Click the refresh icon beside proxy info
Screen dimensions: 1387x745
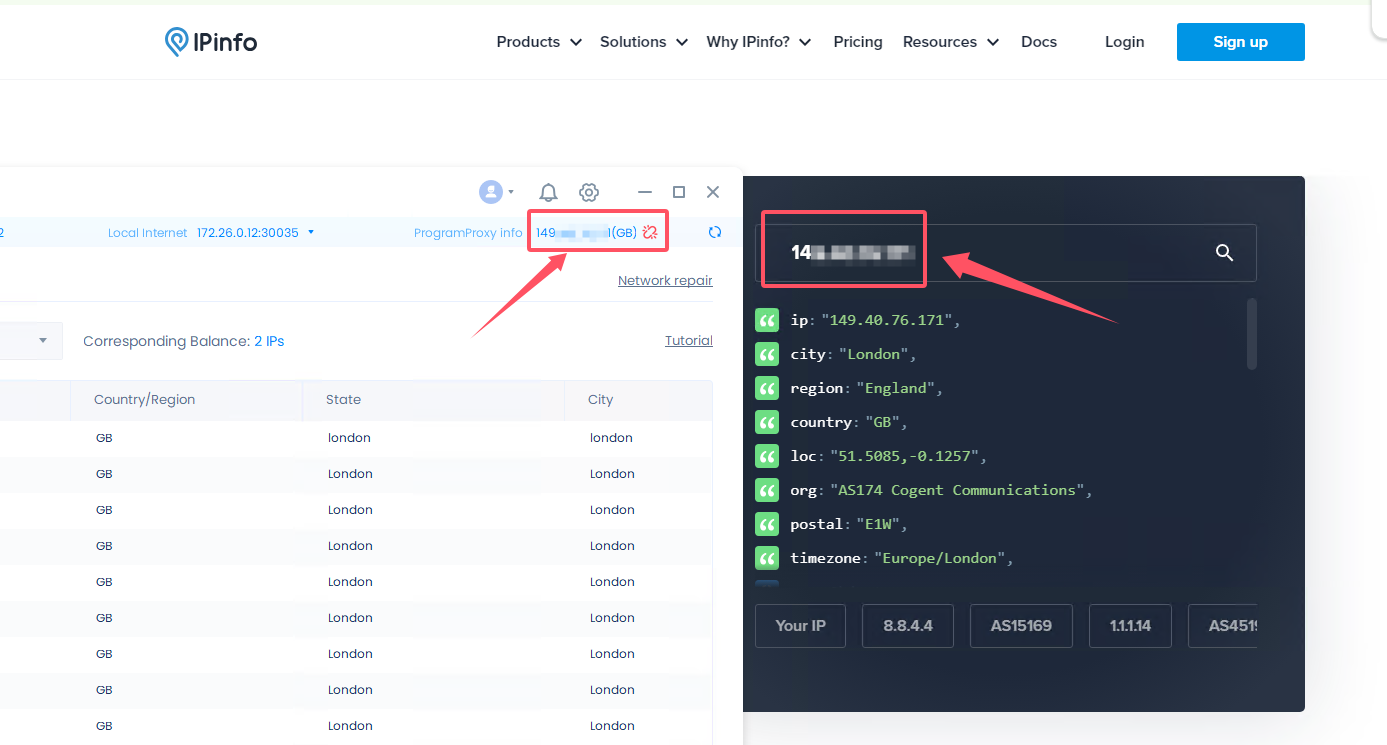point(715,233)
